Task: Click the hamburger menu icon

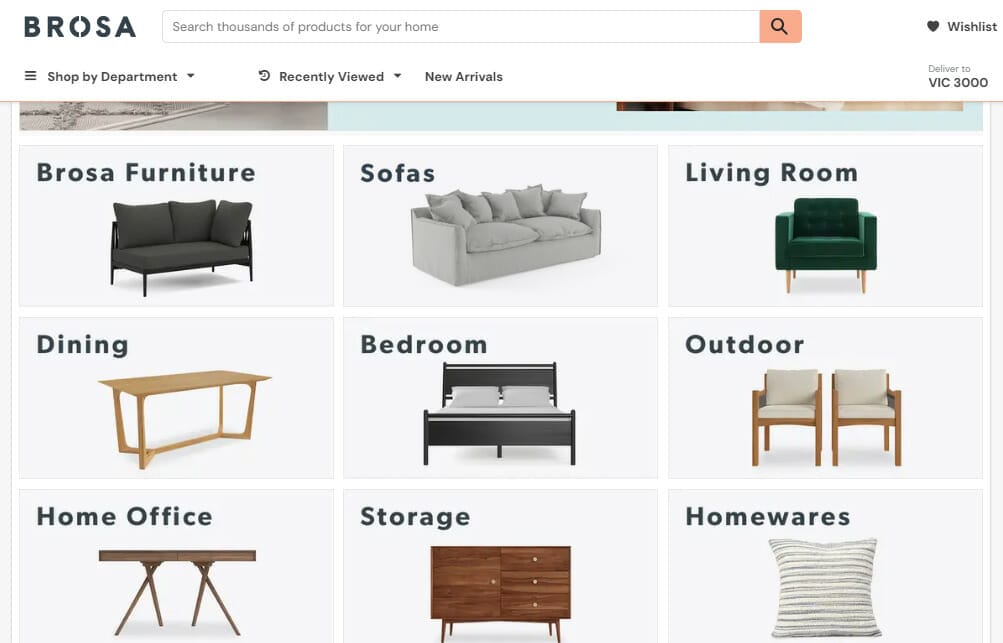Action: click(x=30, y=76)
